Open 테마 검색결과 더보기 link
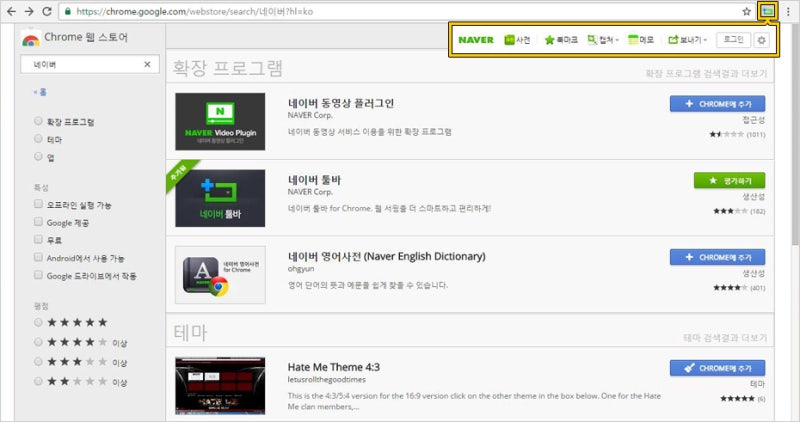The width and height of the screenshot is (800, 422). (725, 338)
